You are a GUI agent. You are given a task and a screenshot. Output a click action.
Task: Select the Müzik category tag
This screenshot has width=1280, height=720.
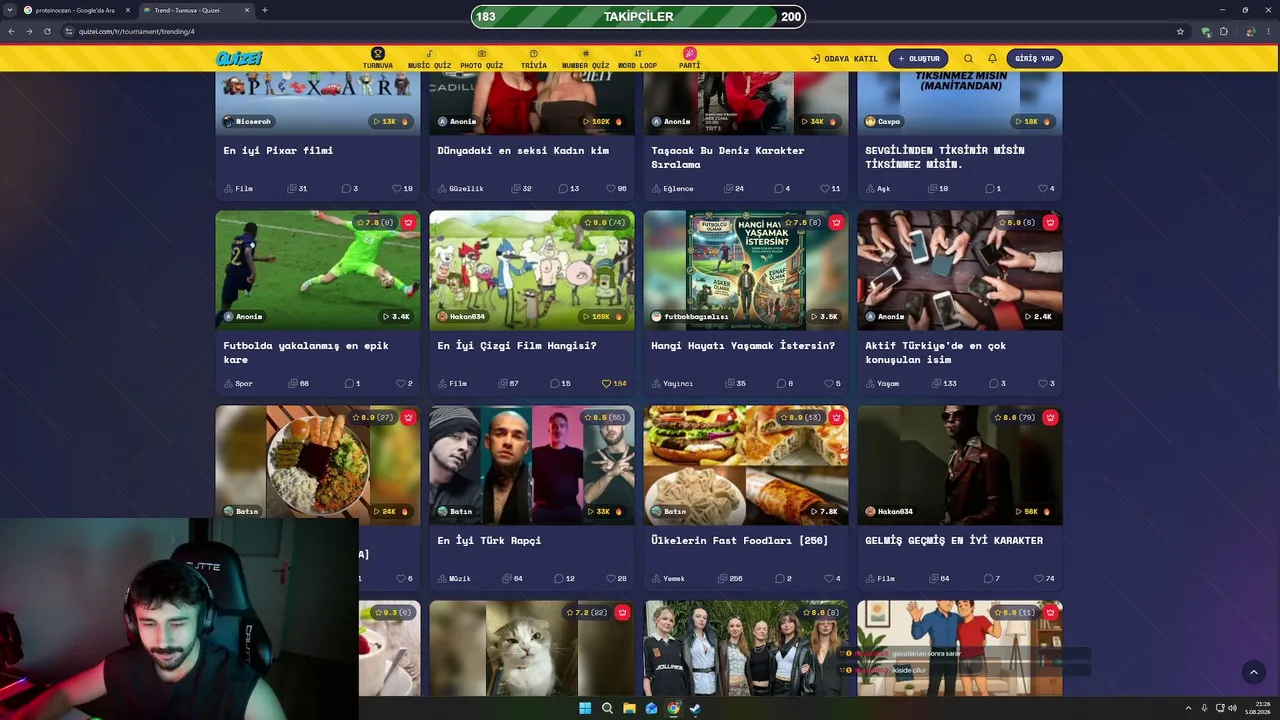[454, 578]
